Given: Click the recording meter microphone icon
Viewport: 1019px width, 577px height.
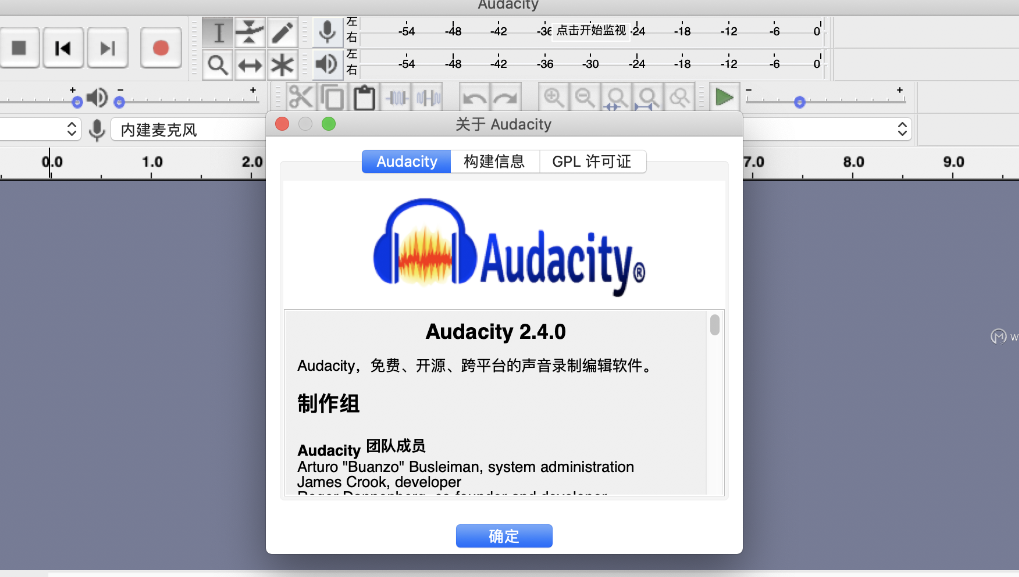Looking at the screenshot, I should point(328,32).
